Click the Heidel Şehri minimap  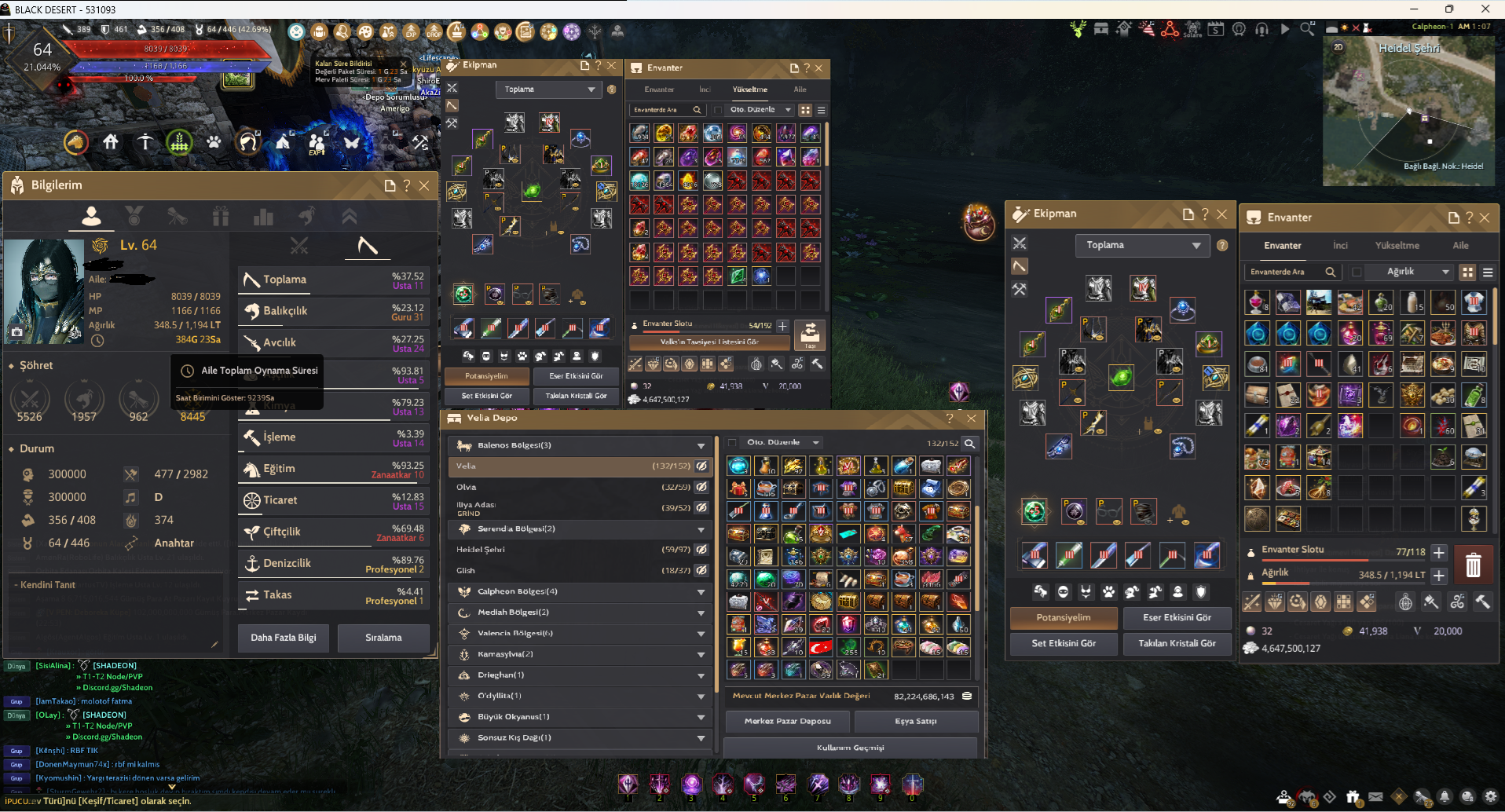(x=1410, y=111)
